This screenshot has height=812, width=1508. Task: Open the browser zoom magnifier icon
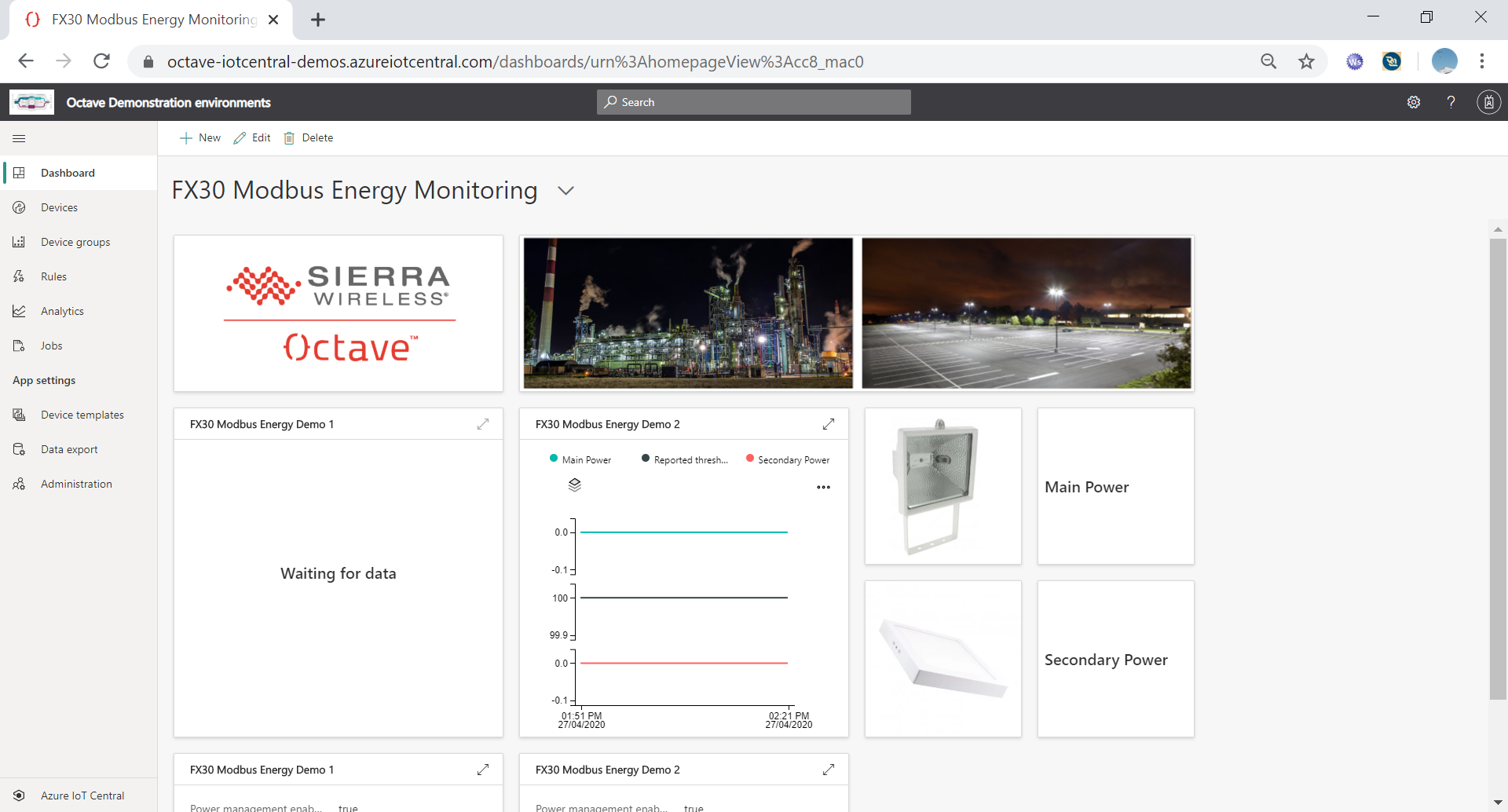click(x=1268, y=61)
